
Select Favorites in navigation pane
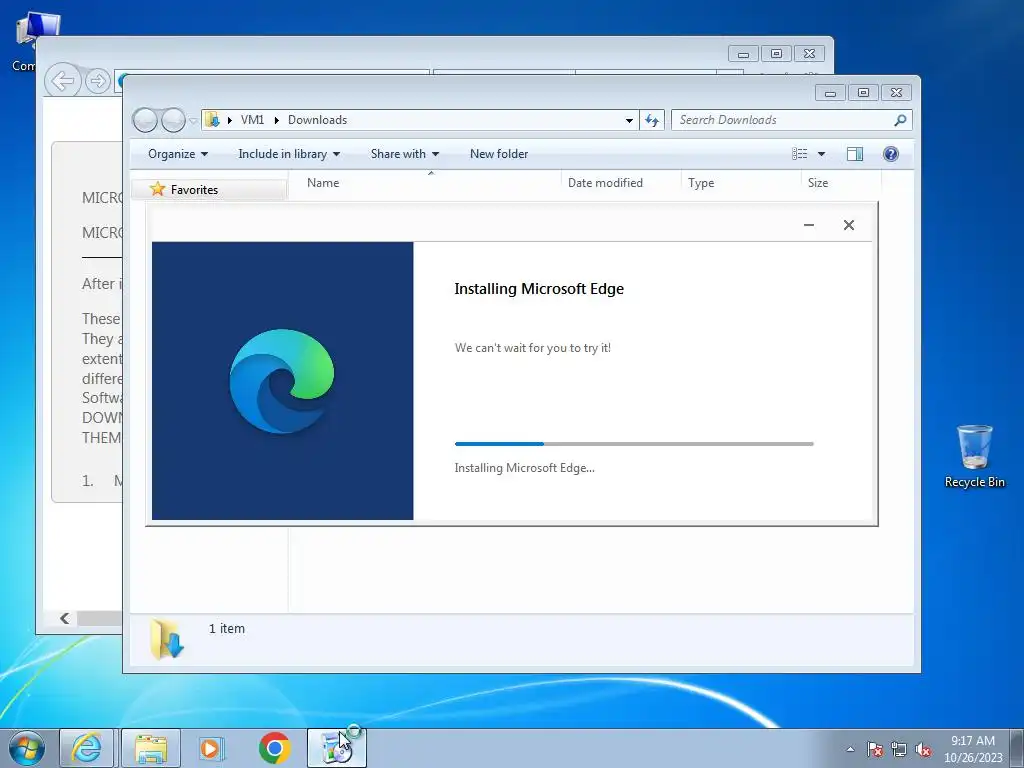pyautogui.click(x=194, y=189)
